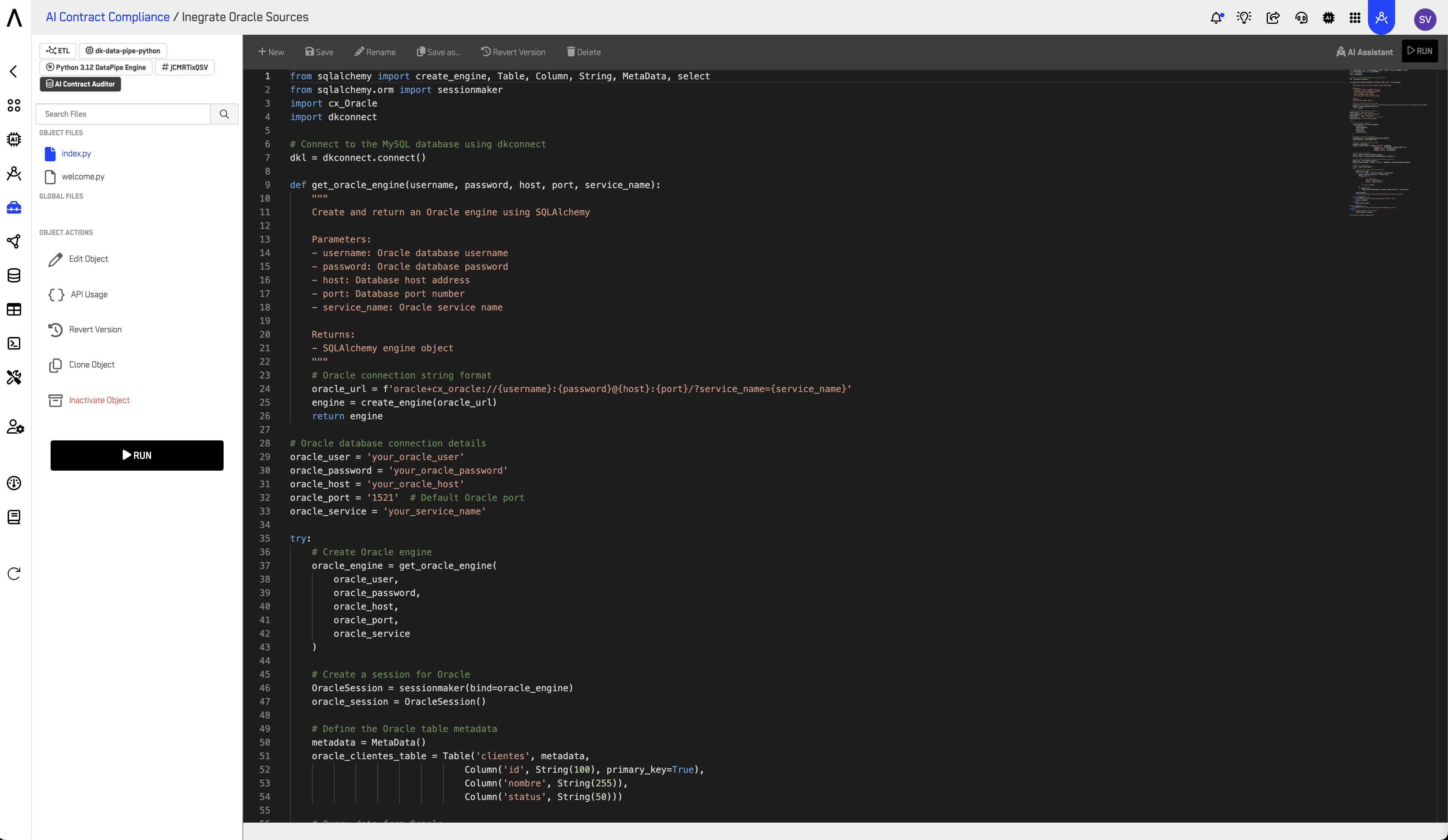Follow the AI Contract Compliance breadcrumb link

click(108, 17)
